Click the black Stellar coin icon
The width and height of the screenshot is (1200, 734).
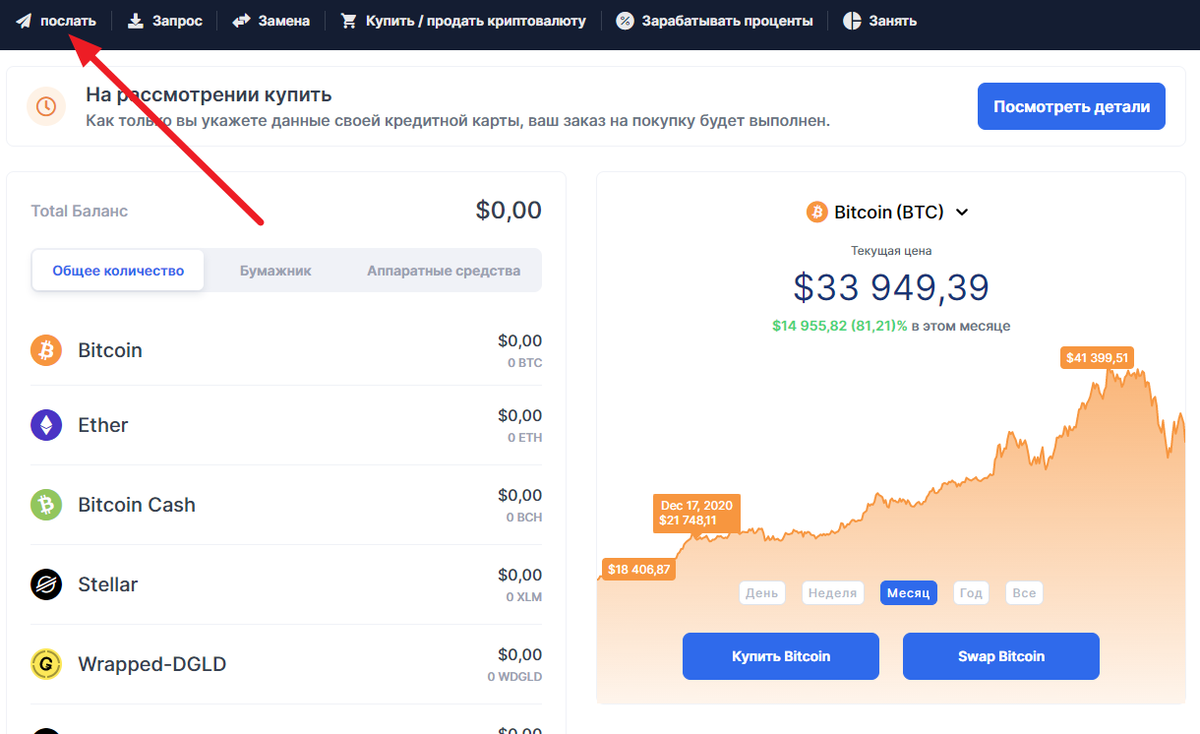click(46, 584)
